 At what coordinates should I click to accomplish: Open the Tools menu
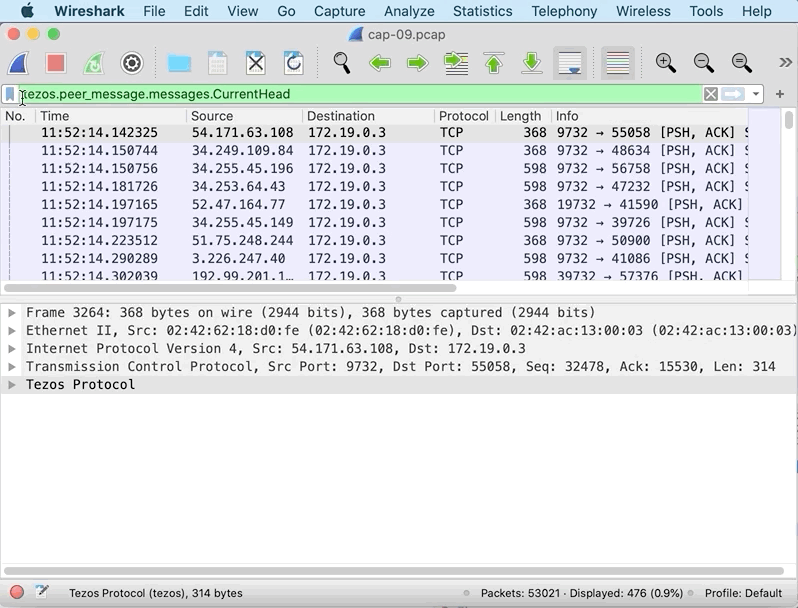point(706,11)
